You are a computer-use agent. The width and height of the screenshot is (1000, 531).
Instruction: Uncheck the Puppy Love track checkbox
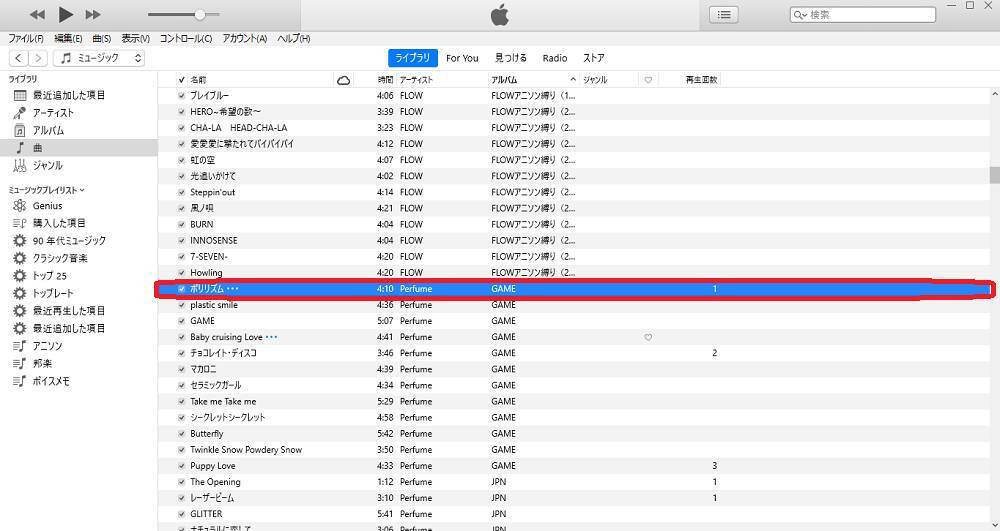coord(181,466)
